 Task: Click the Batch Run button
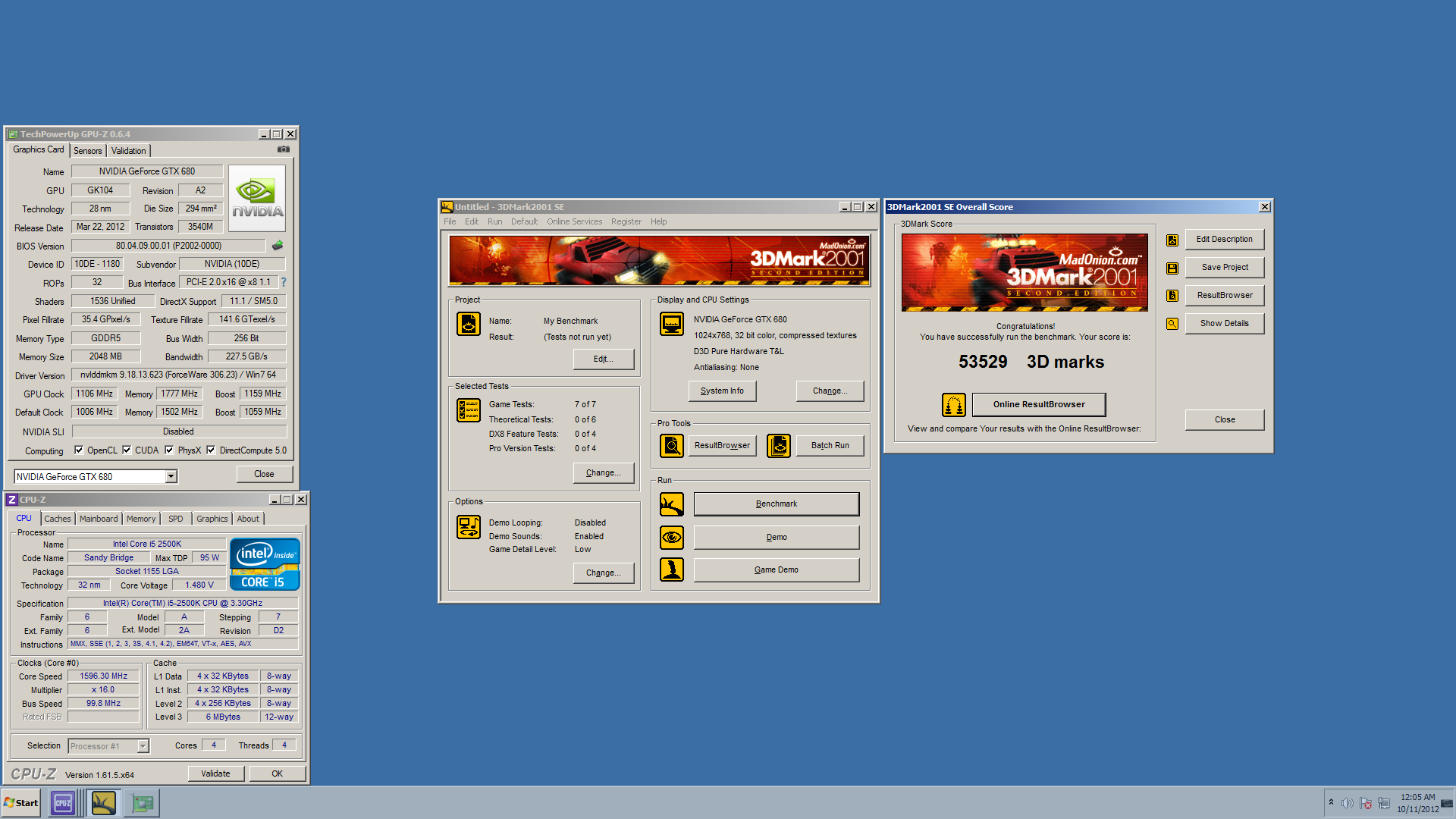[x=830, y=446]
